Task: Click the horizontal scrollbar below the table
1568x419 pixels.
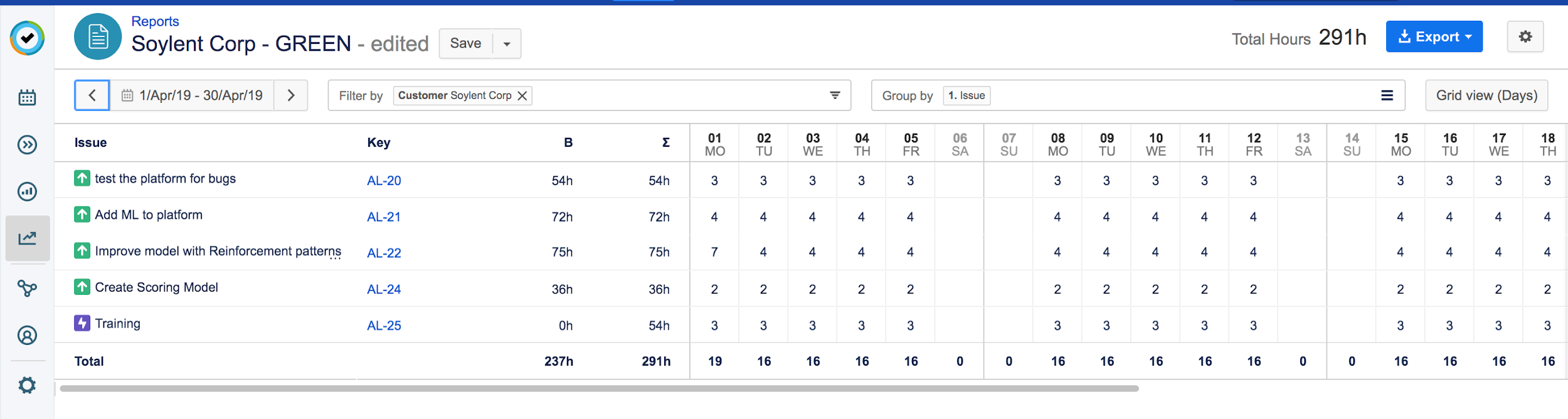Action: point(599,389)
